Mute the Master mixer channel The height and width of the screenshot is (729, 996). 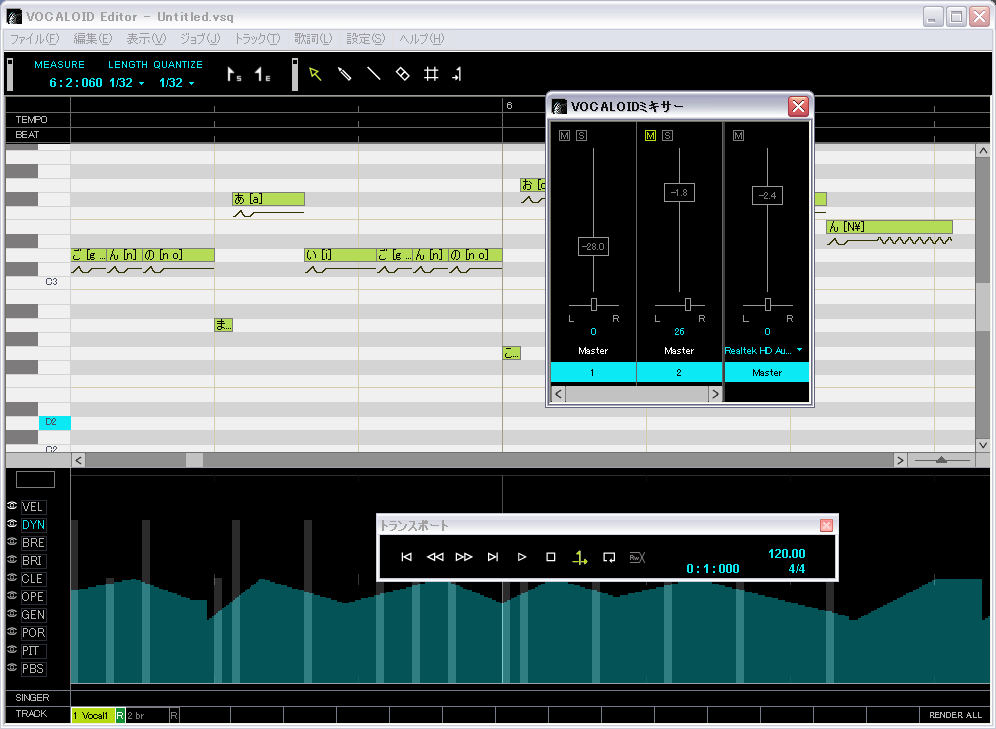point(738,135)
